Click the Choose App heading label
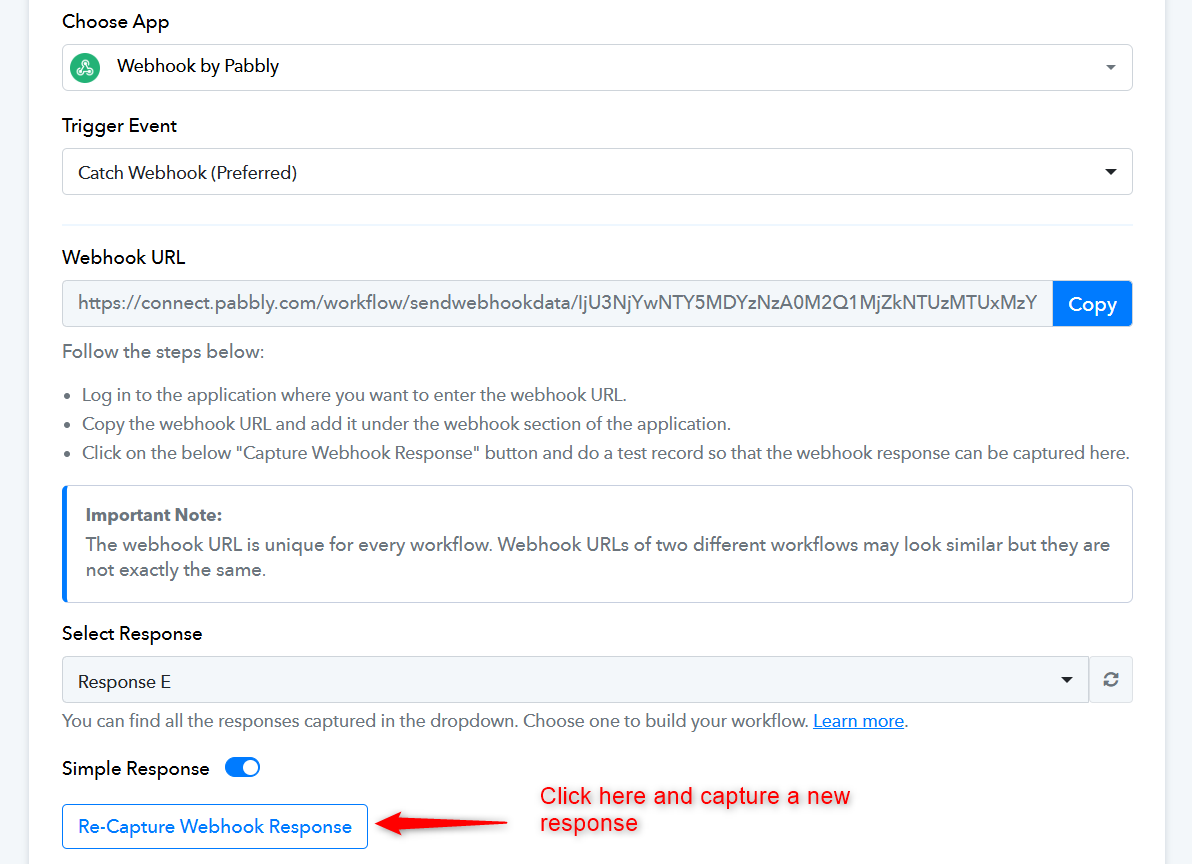The height and width of the screenshot is (864, 1192). pos(116,22)
